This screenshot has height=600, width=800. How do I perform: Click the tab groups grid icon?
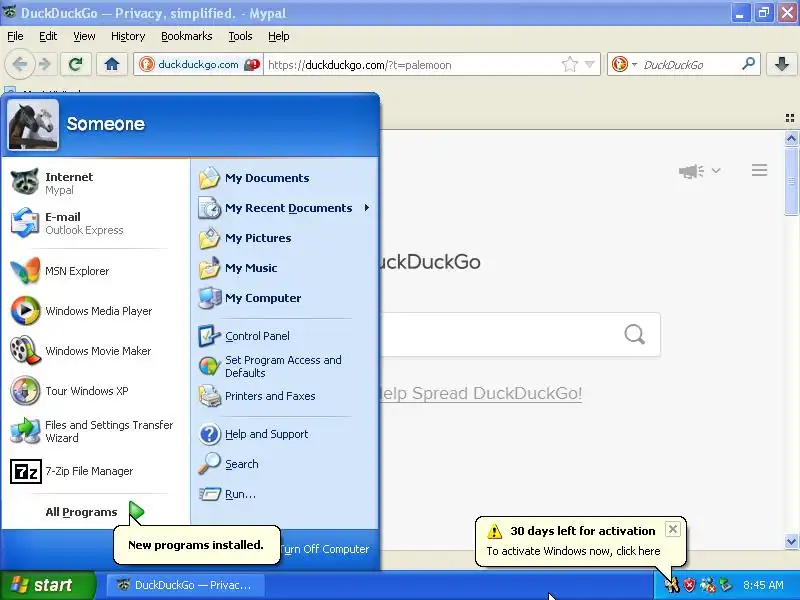[x=790, y=118]
